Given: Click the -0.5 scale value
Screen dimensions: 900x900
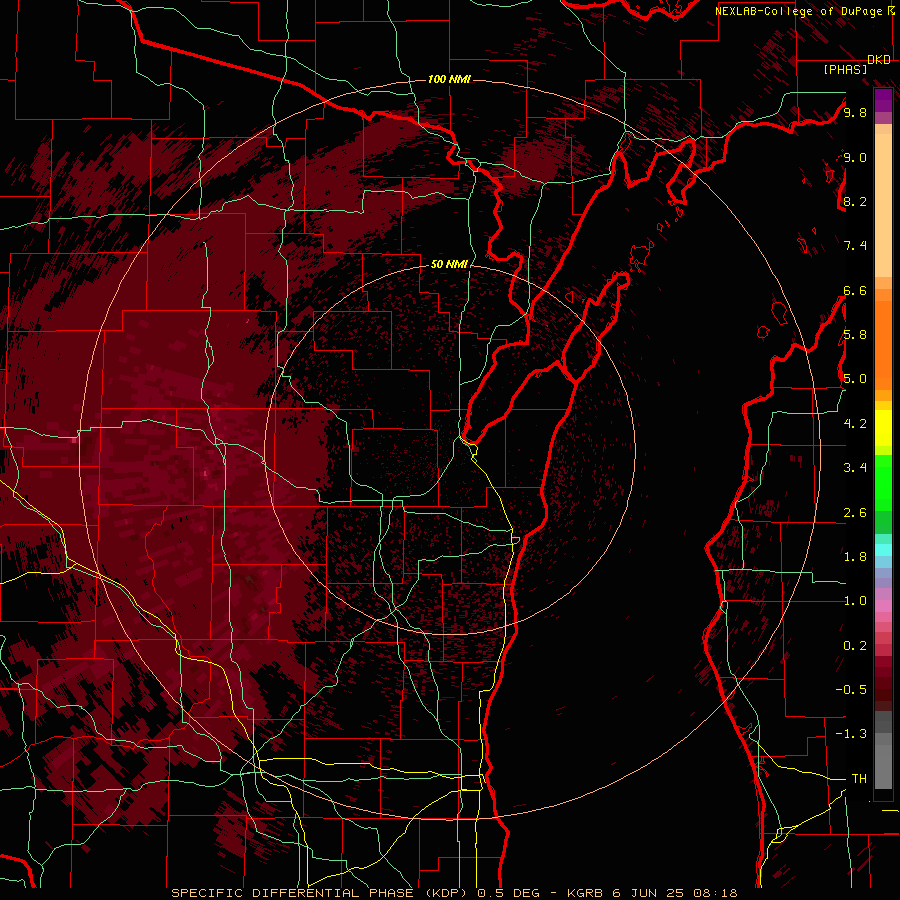Looking at the screenshot, I should click(851, 690).
